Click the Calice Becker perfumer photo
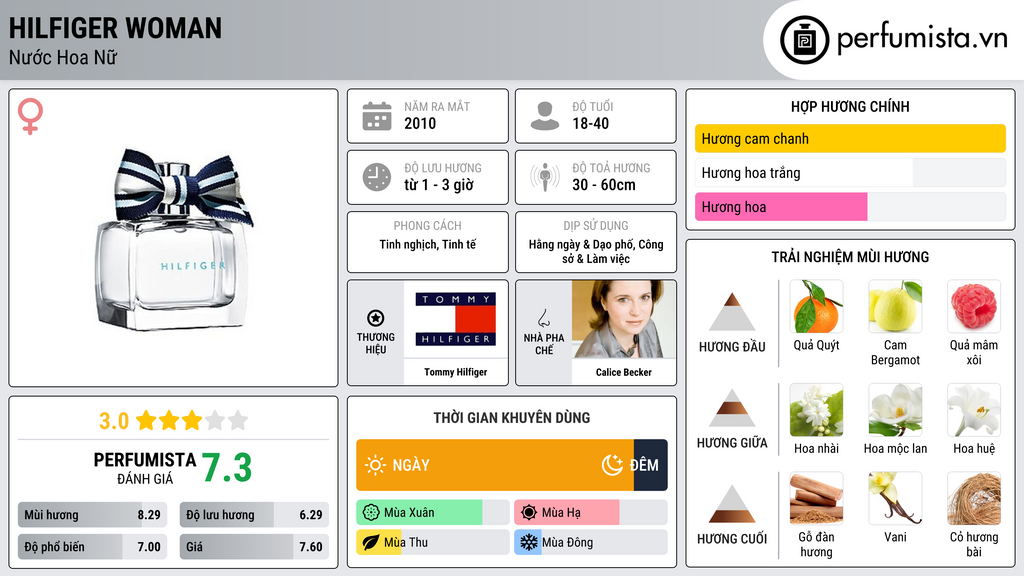Viewport: 1024px width, 576px height. (x=624, y=319)
